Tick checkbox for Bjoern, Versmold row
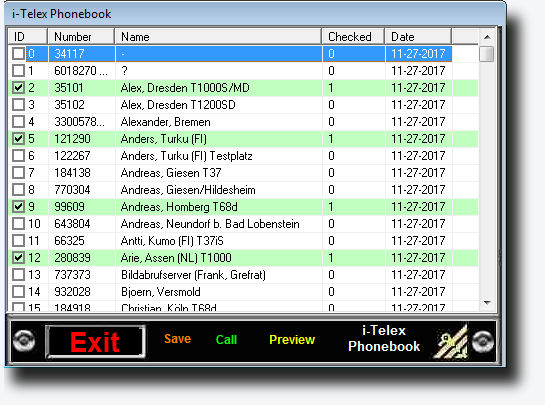This screenshot has width=545, height=405. click(18, 292)
